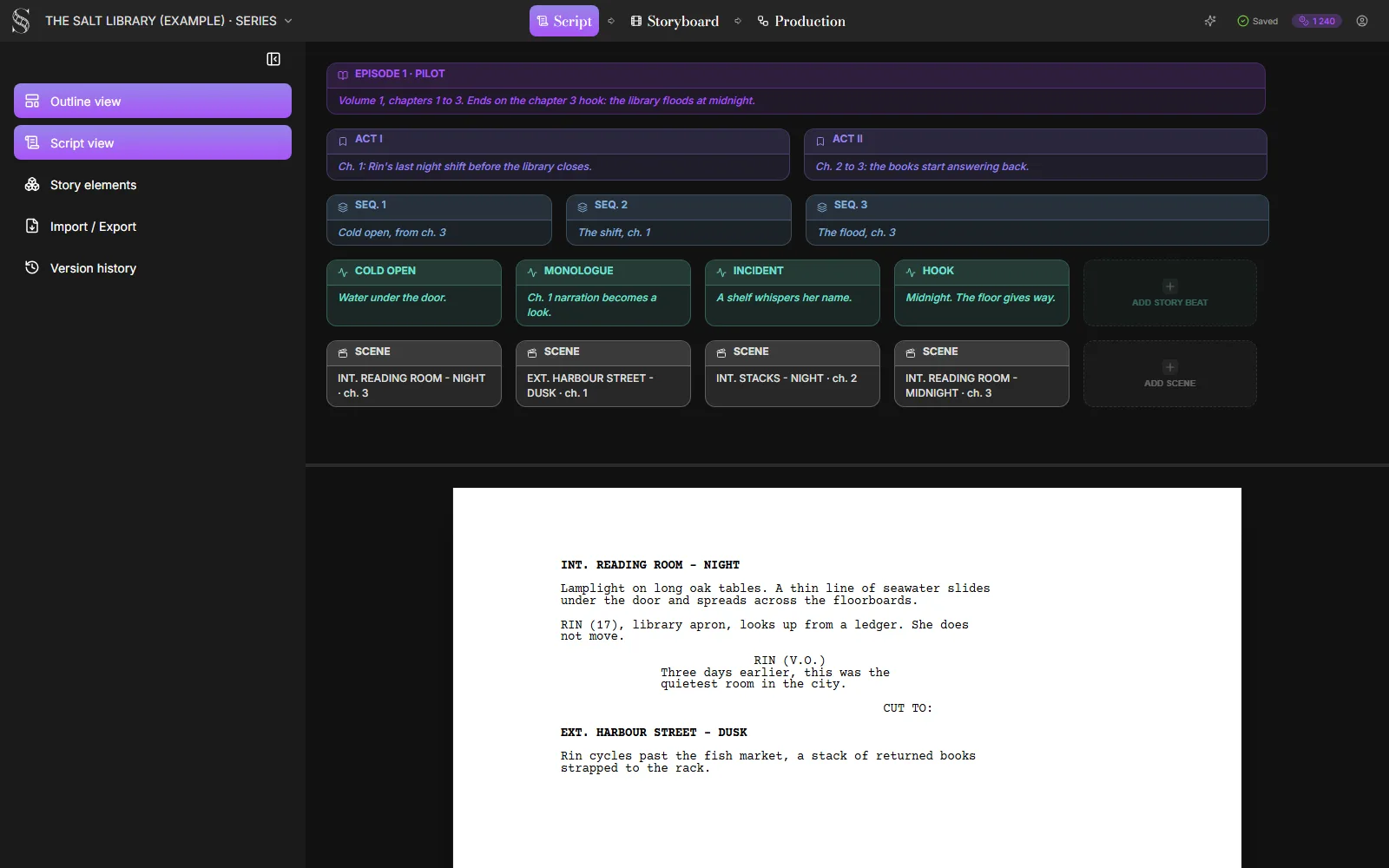
Task: Click the EXT. HARBOUR STREET - DUSK script heading
Action: pos(654,733)
